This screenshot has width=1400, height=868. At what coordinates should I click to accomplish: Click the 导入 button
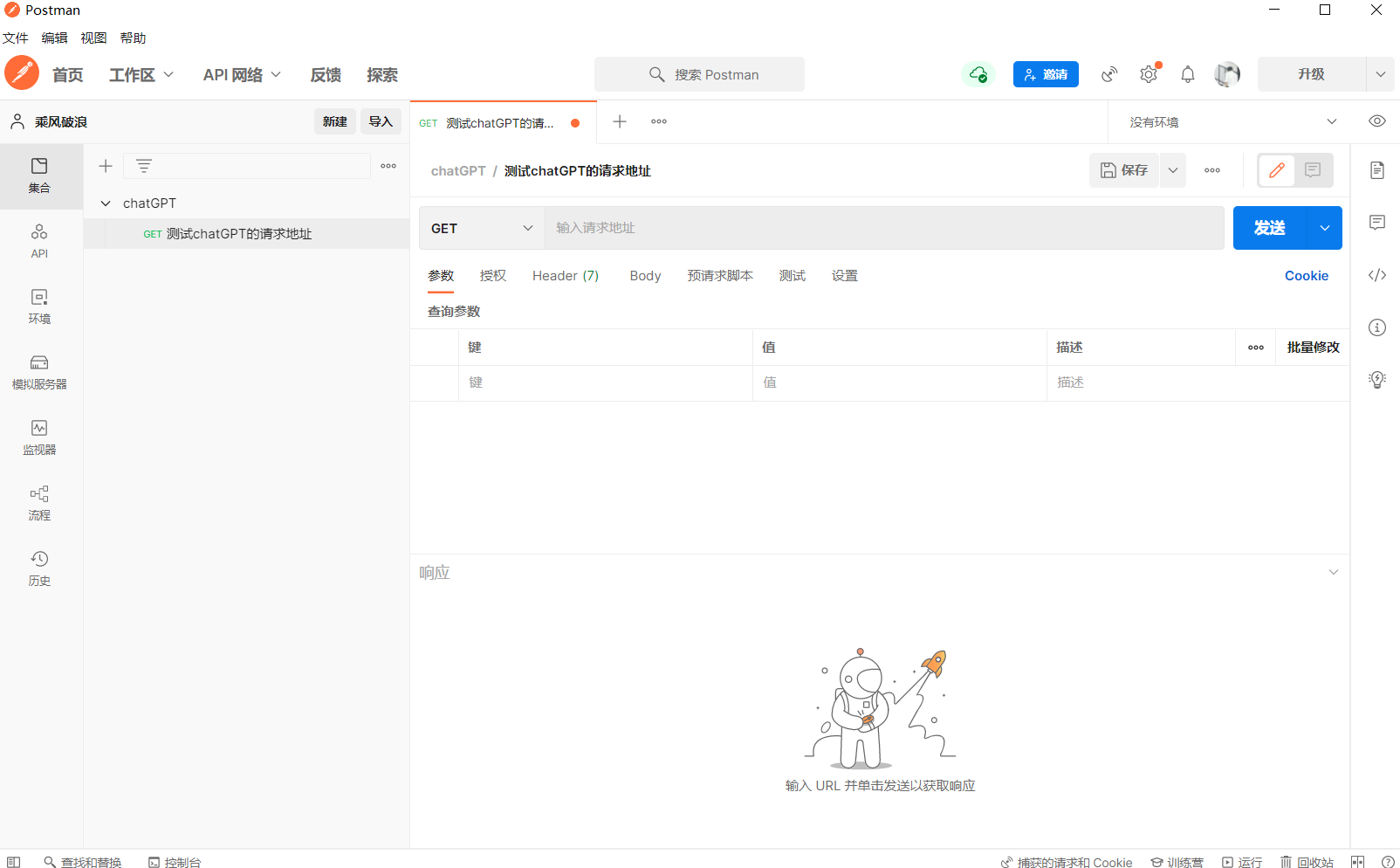pos(381,121)
